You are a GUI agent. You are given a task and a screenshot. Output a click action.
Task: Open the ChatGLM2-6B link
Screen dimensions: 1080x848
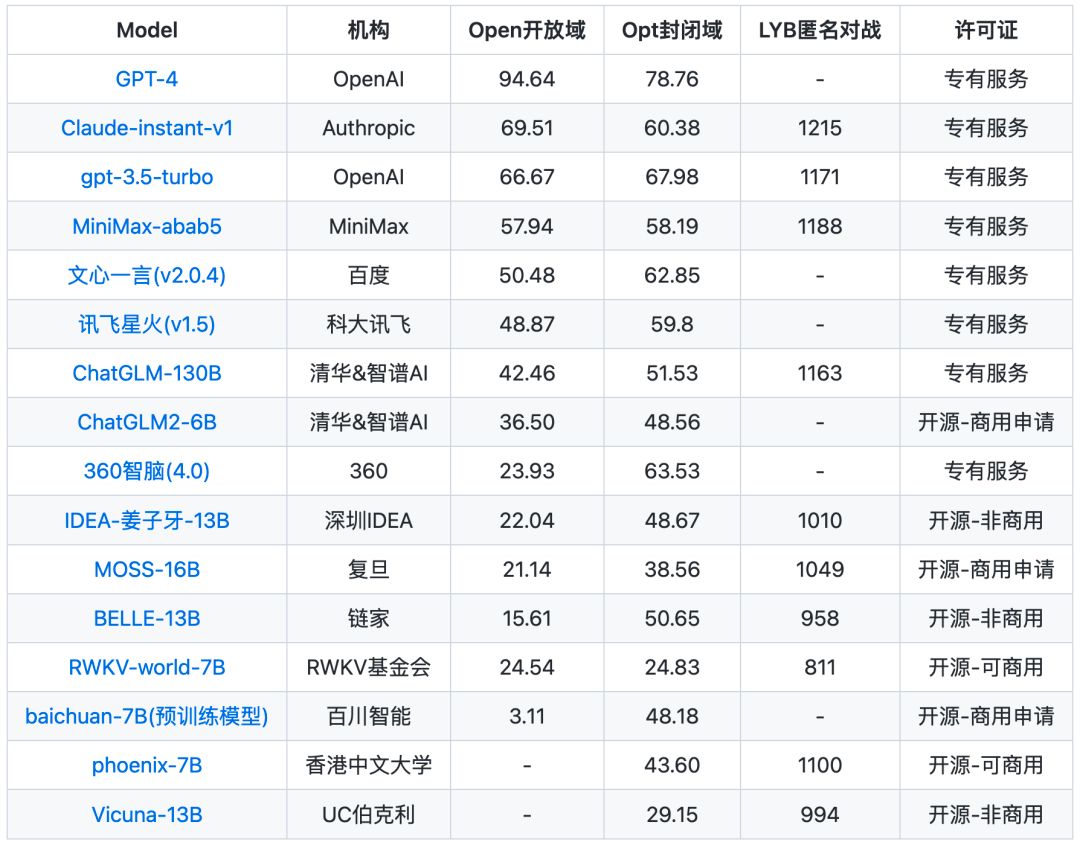147,422
